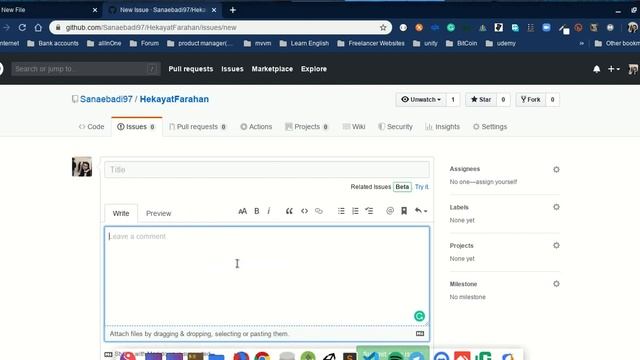
Task: Open the BitCoin bookmark folder
Action: (461, 43)
